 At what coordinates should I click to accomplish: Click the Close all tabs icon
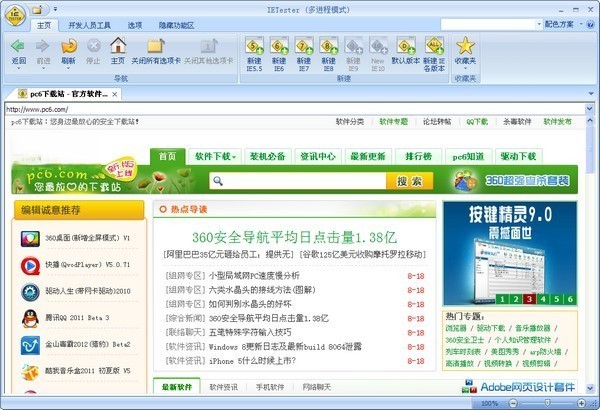coord(156,46)
